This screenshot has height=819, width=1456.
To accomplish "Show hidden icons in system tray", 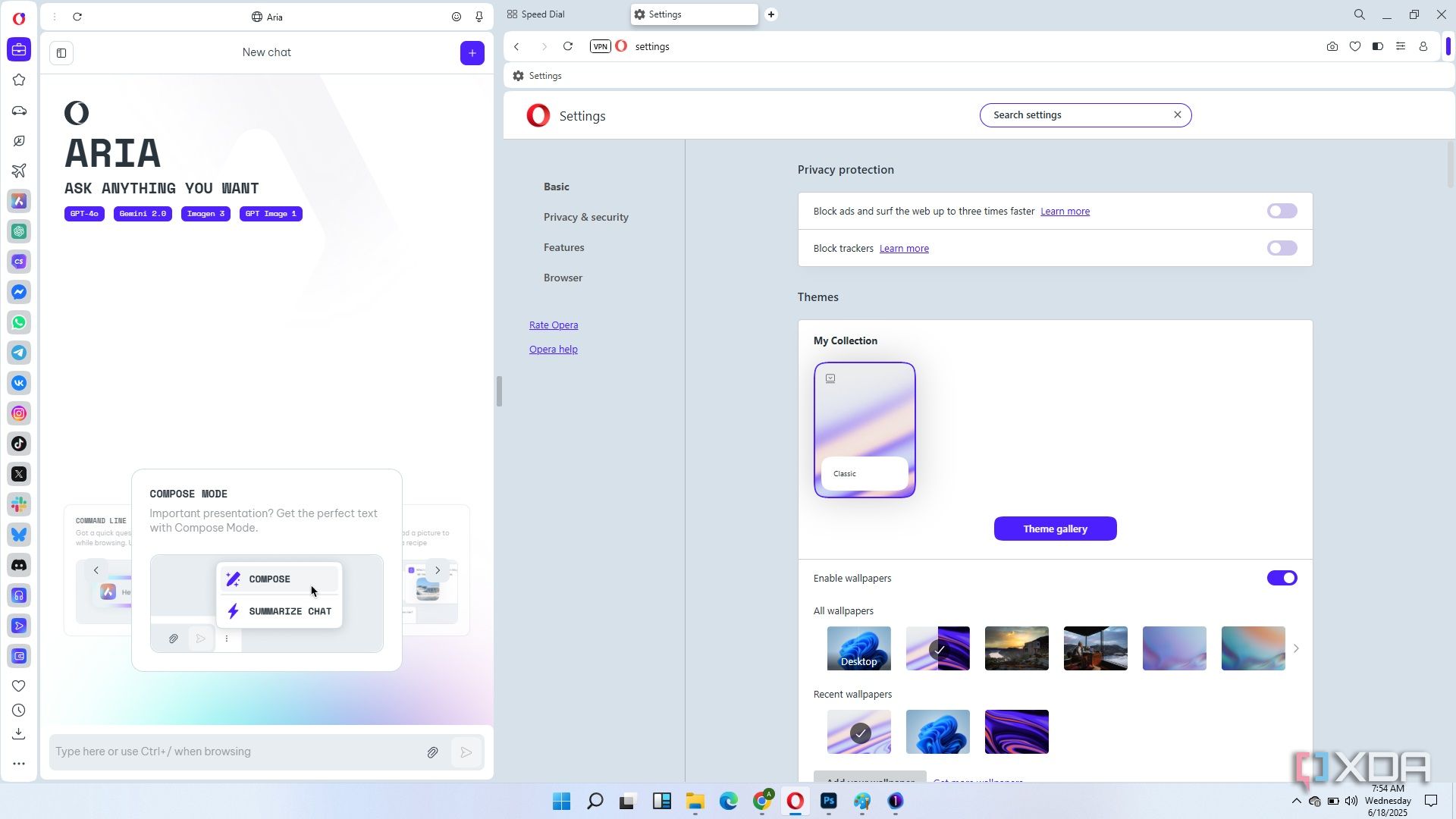I will point(1296,801).
